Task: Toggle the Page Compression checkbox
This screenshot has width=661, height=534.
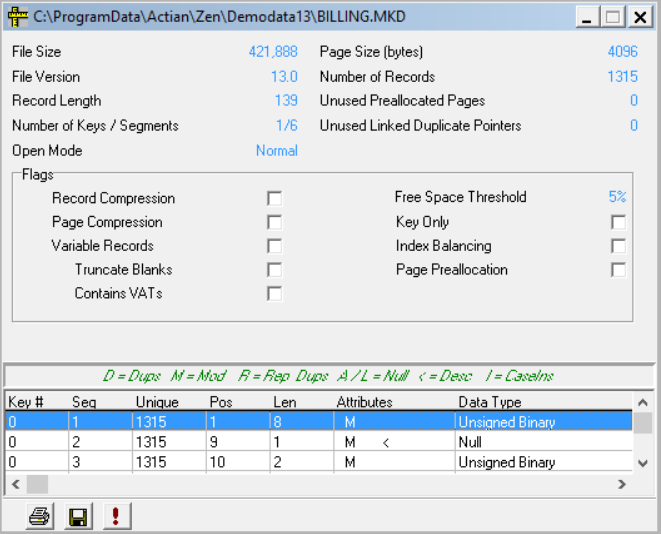Action: click(274, 222)
